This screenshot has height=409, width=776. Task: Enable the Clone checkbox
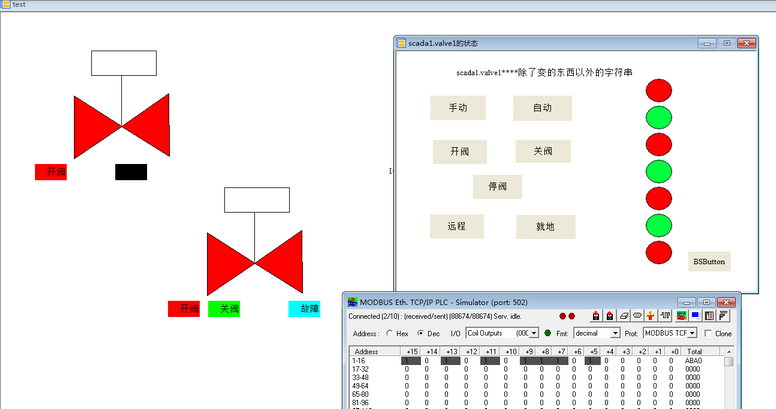click(708, 333)
